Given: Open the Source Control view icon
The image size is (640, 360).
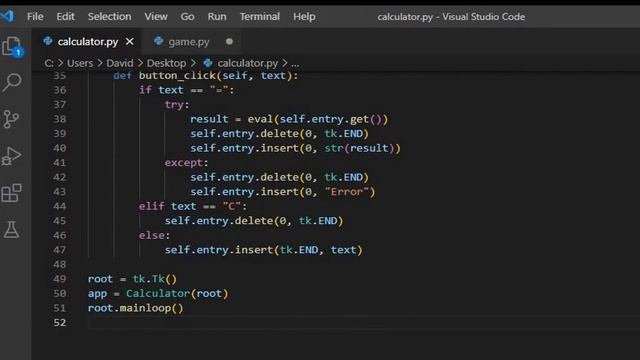Looking at the screenshot, I should (11, 119).
